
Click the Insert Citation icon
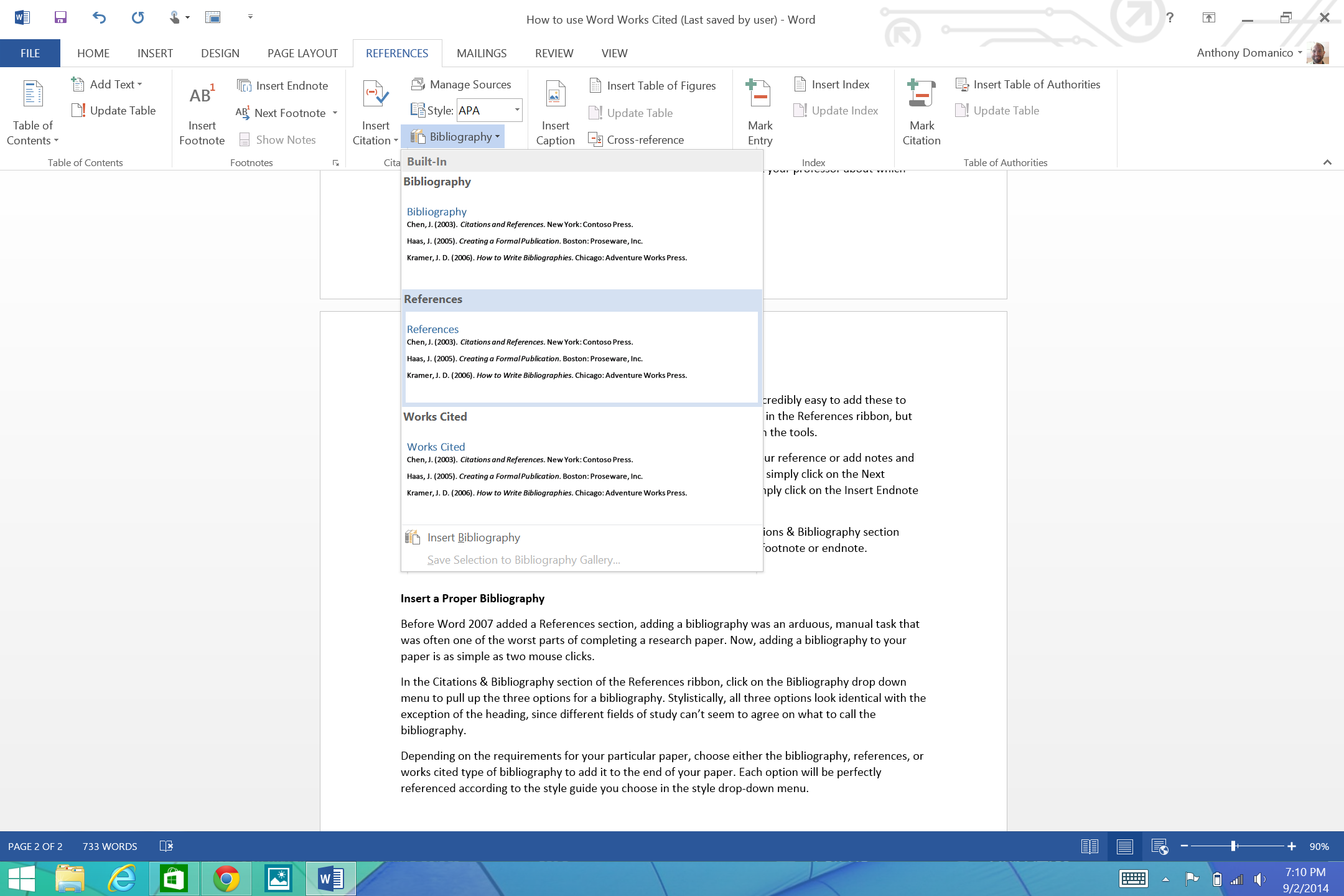point(376,95)
